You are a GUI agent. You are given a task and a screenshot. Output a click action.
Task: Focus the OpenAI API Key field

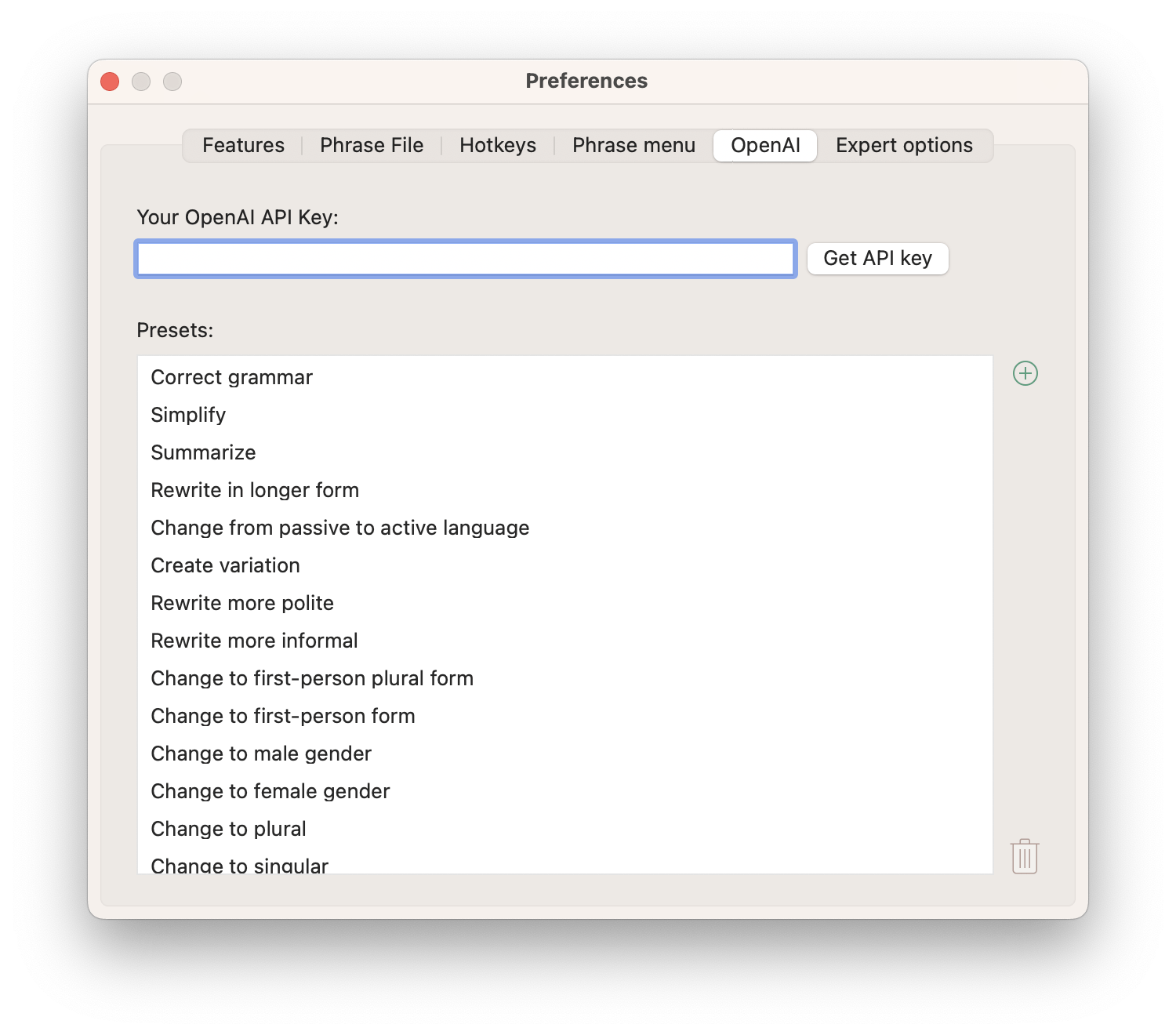pos(466,259)
